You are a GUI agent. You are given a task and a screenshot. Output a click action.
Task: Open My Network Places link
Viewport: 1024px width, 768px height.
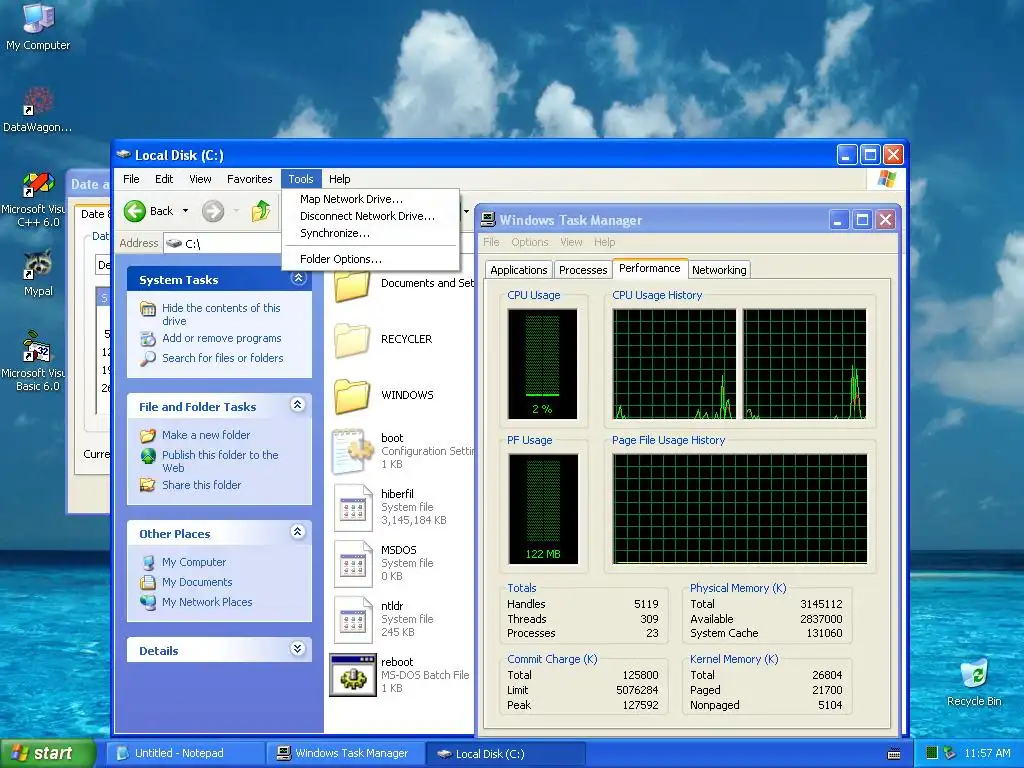click(207, 602)
